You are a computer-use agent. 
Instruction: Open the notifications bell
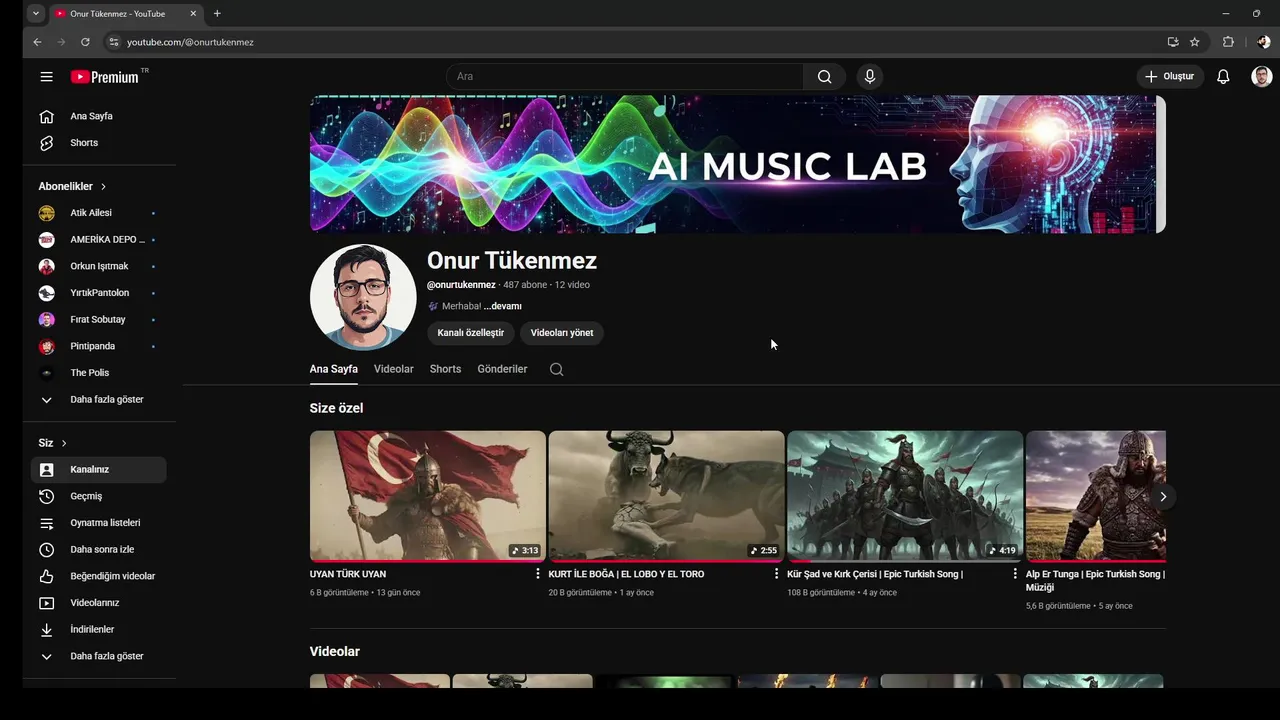pos(1223,77)
